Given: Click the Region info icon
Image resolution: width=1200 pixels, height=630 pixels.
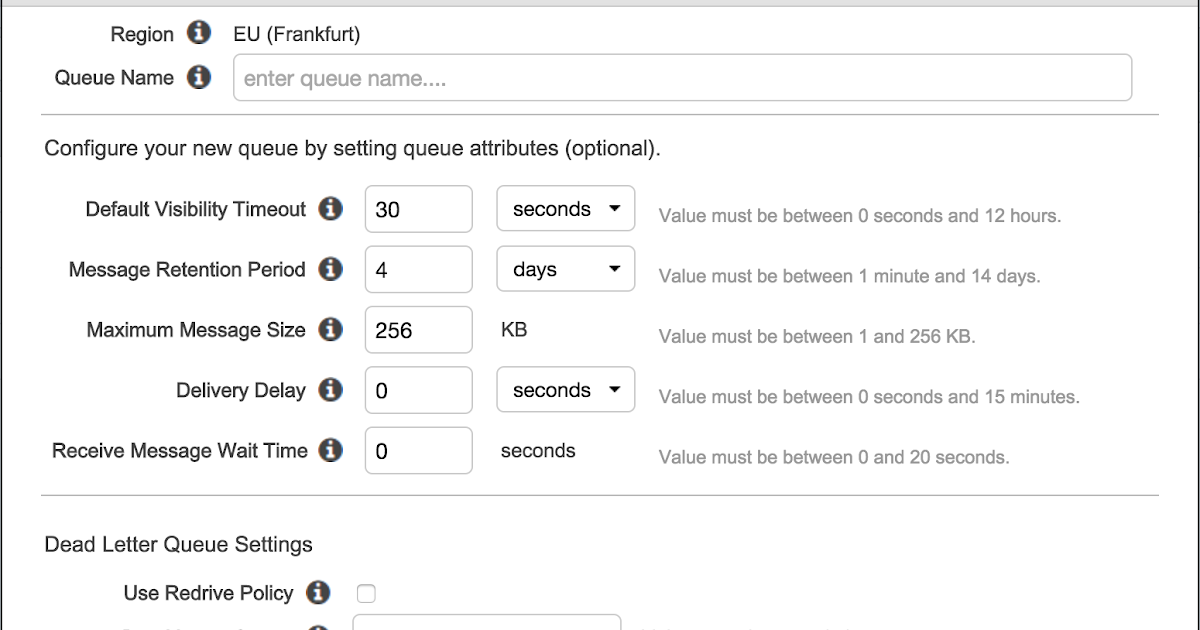Looking at the screenshot, I should tap(199, 33).
